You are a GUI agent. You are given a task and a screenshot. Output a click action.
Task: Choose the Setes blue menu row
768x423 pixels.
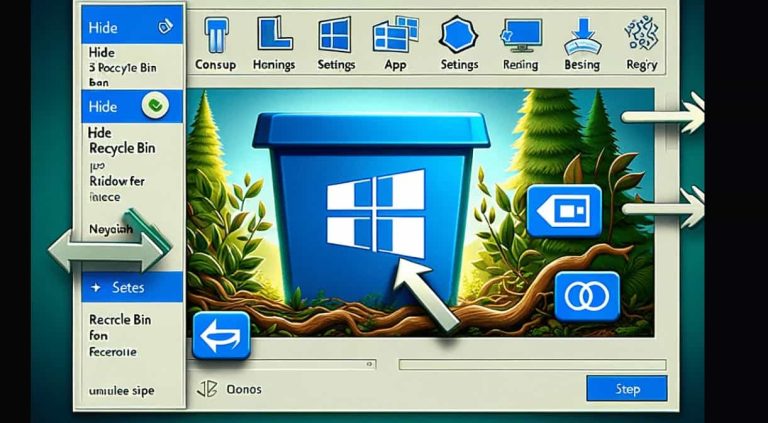pyautogui.click(x=132, y=287)
